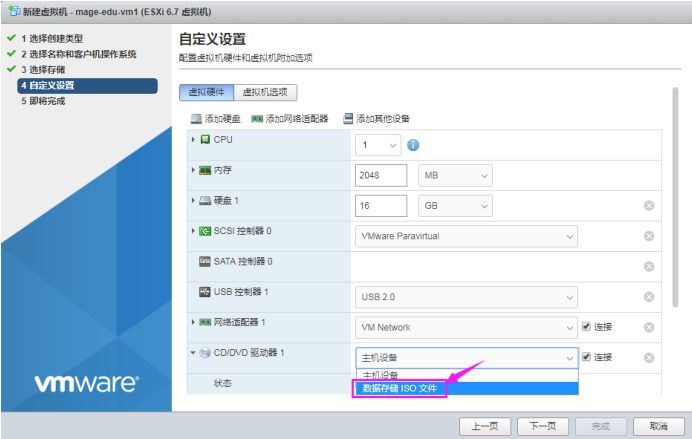Expand the hard disk 1 row

click(x=193, y=200)
